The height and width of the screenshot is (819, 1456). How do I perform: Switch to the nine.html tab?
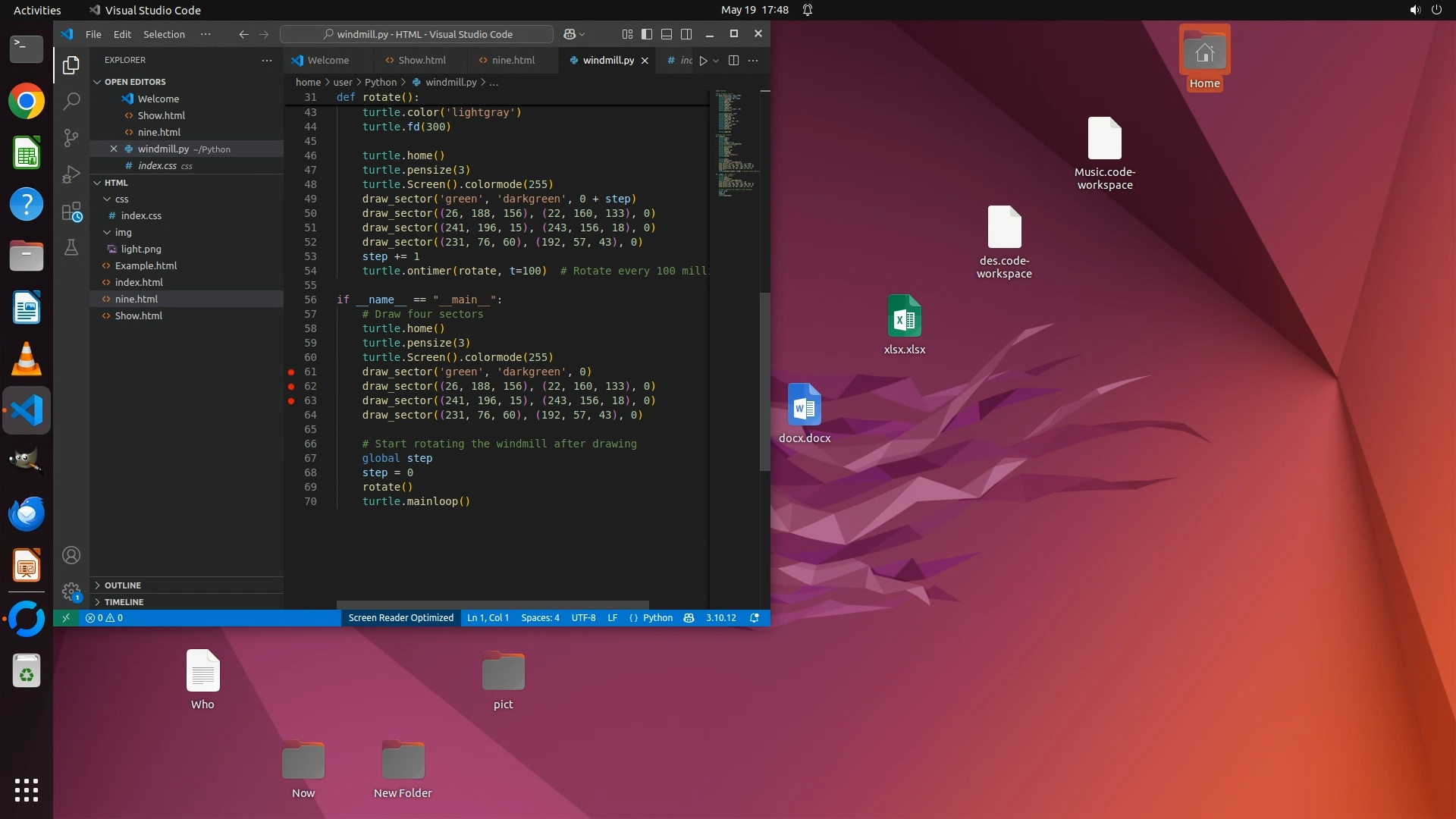click(513, 61)
